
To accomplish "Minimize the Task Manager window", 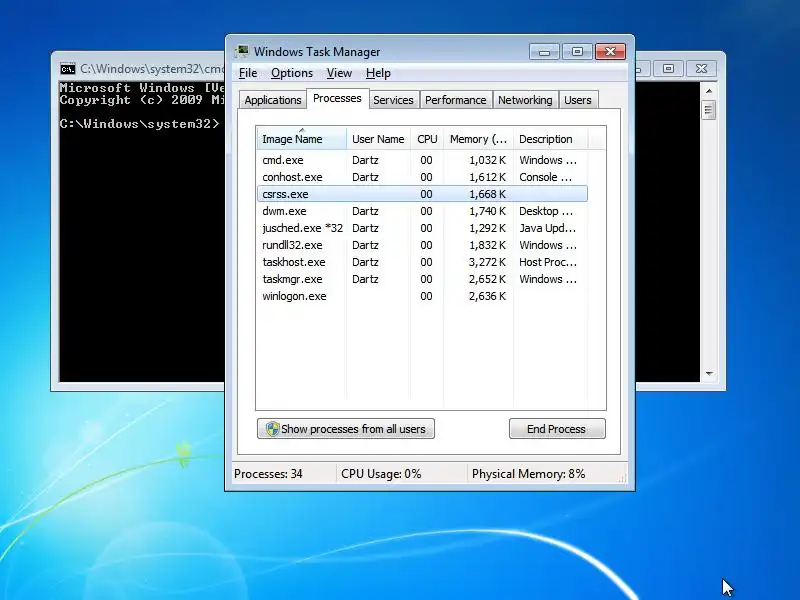I will 544,52.
